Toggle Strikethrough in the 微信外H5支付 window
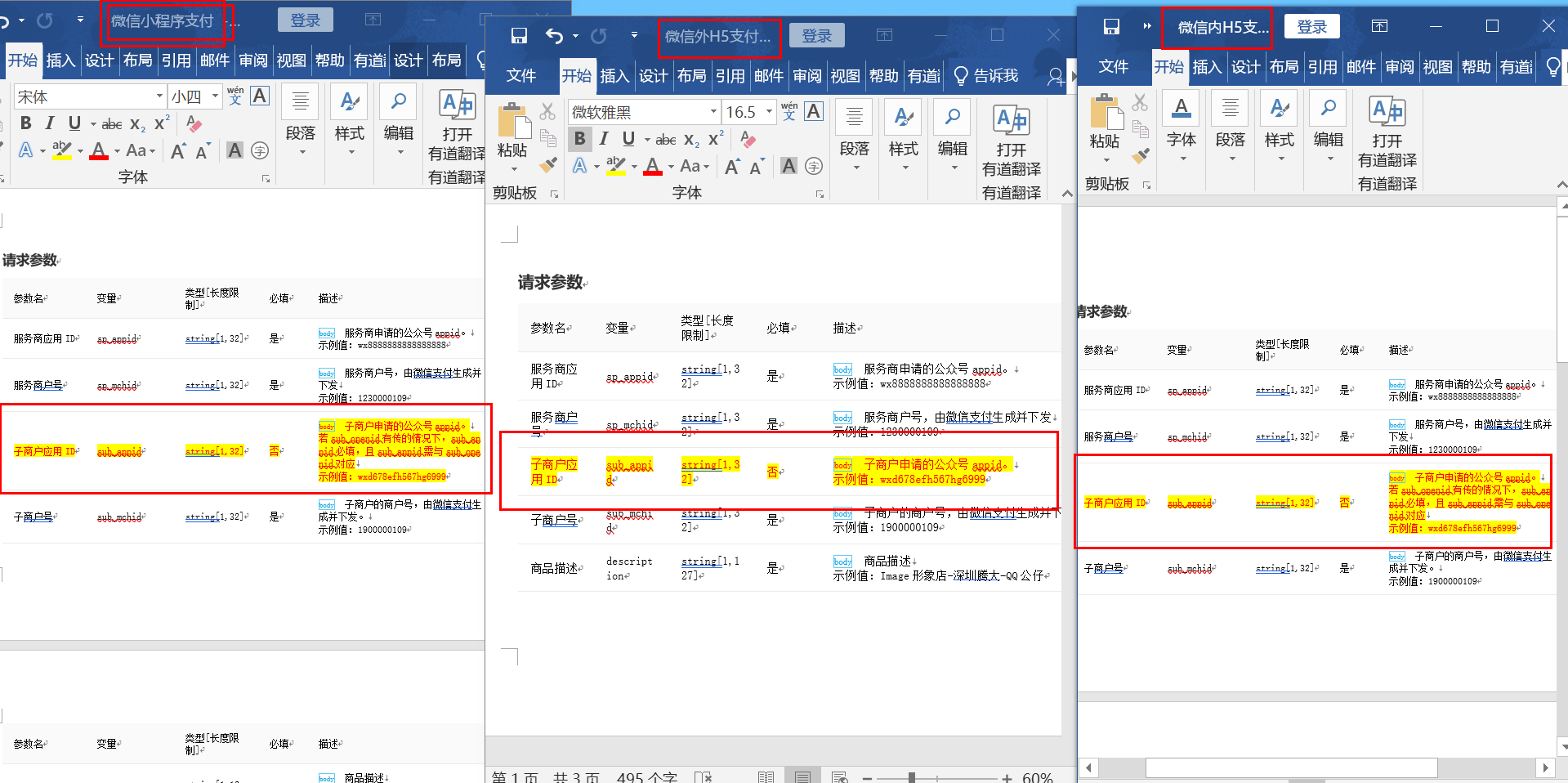The image size is (1568, 783). click(666, 139)
